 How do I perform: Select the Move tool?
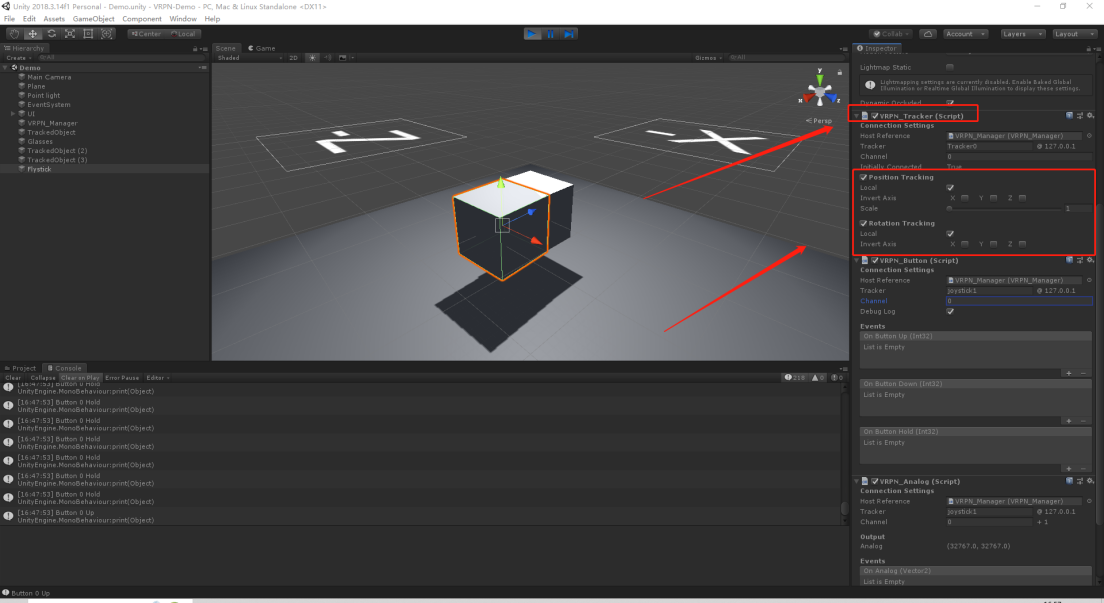[x=32, y=34]
